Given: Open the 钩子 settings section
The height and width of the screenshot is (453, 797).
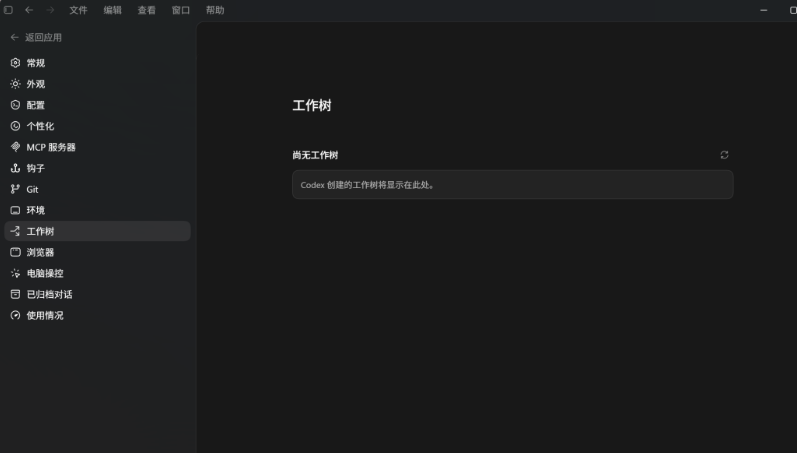Looking at the screenshot, I should 98,168.
